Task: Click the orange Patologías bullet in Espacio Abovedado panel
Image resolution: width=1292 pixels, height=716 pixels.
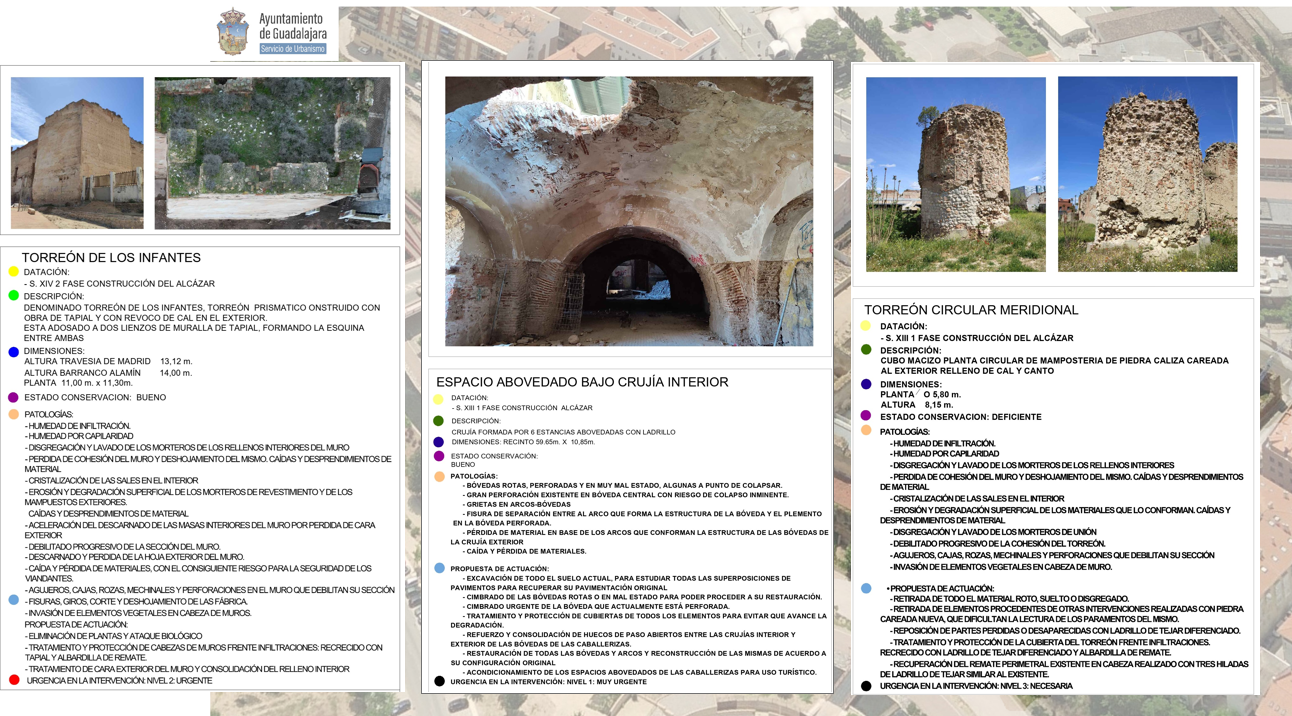Action: (439, 477)
